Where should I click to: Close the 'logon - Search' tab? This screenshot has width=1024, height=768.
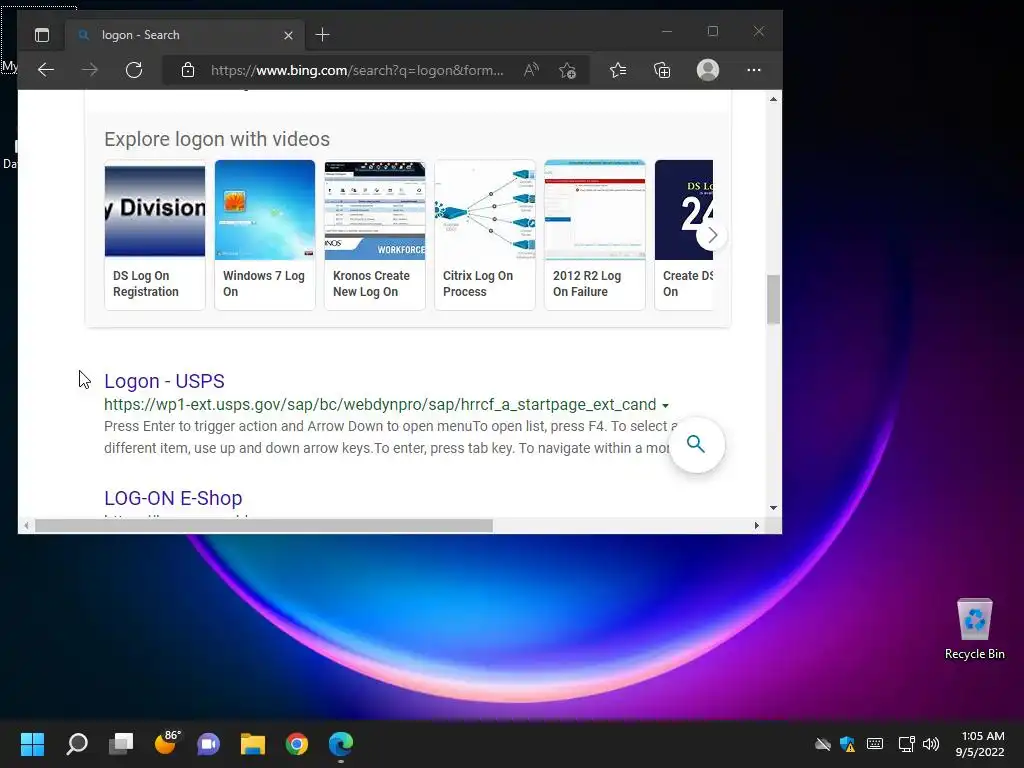(x=288, y=35)
